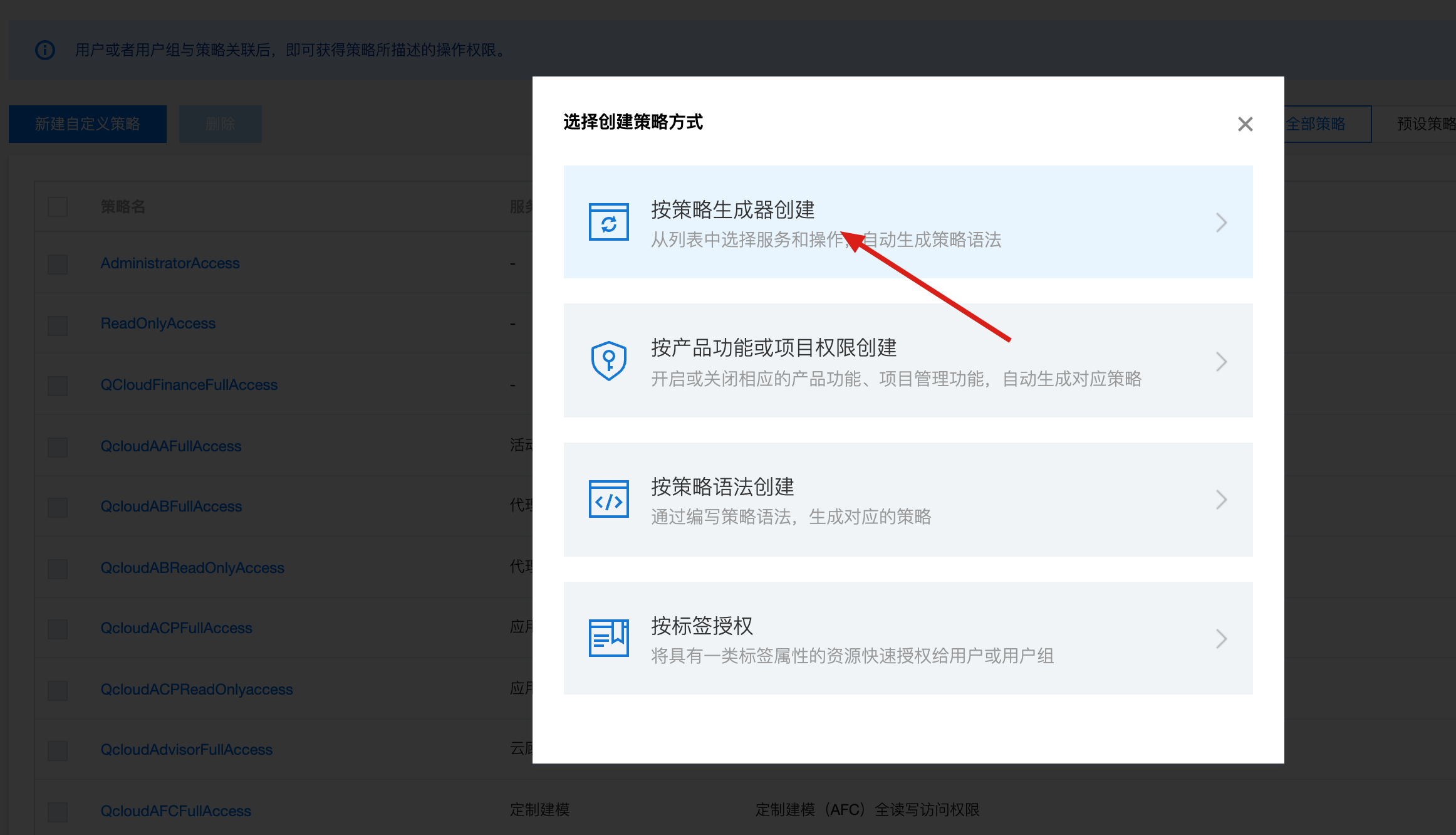Expand chevron for 按产品功能或项目权限创建 option
The image size is (1456, 835).
coord(1221,361)
